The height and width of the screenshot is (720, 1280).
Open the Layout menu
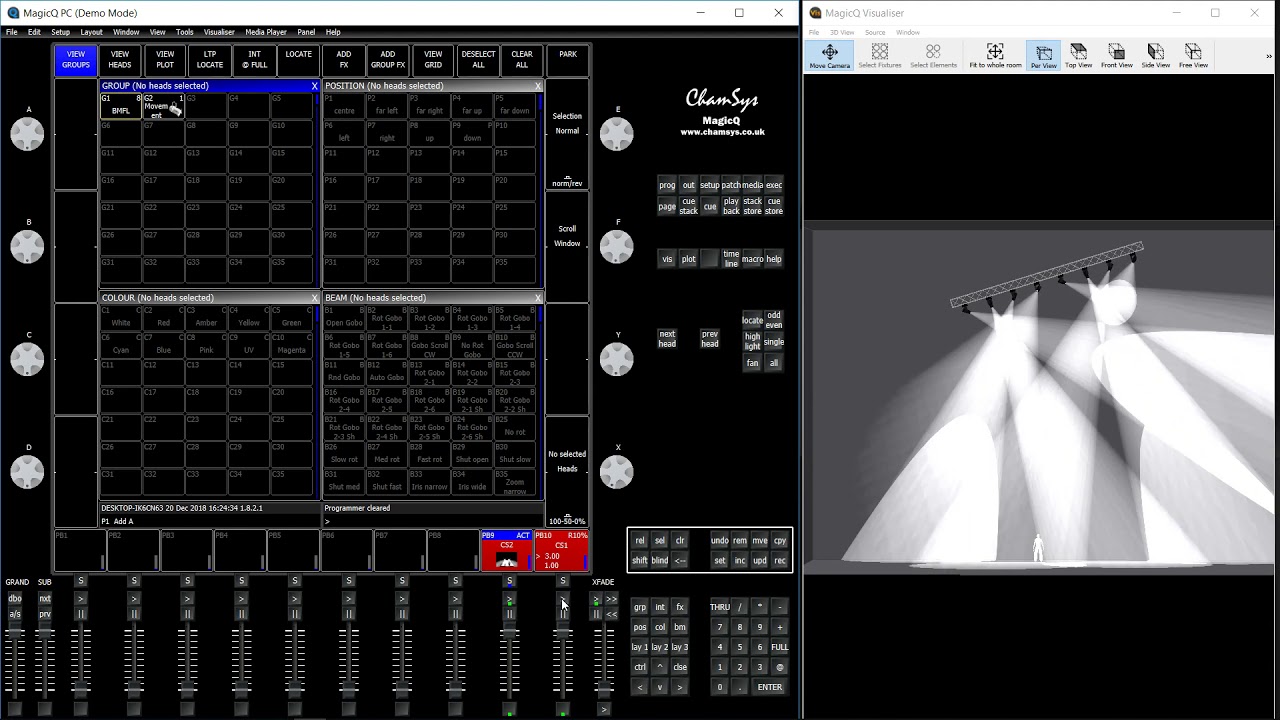[x=92, y=32]
